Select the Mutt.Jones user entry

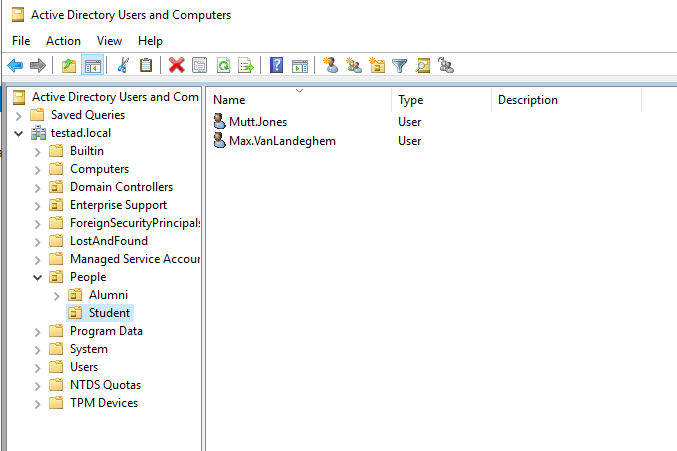pyautogui.click(x=258, y=122)
